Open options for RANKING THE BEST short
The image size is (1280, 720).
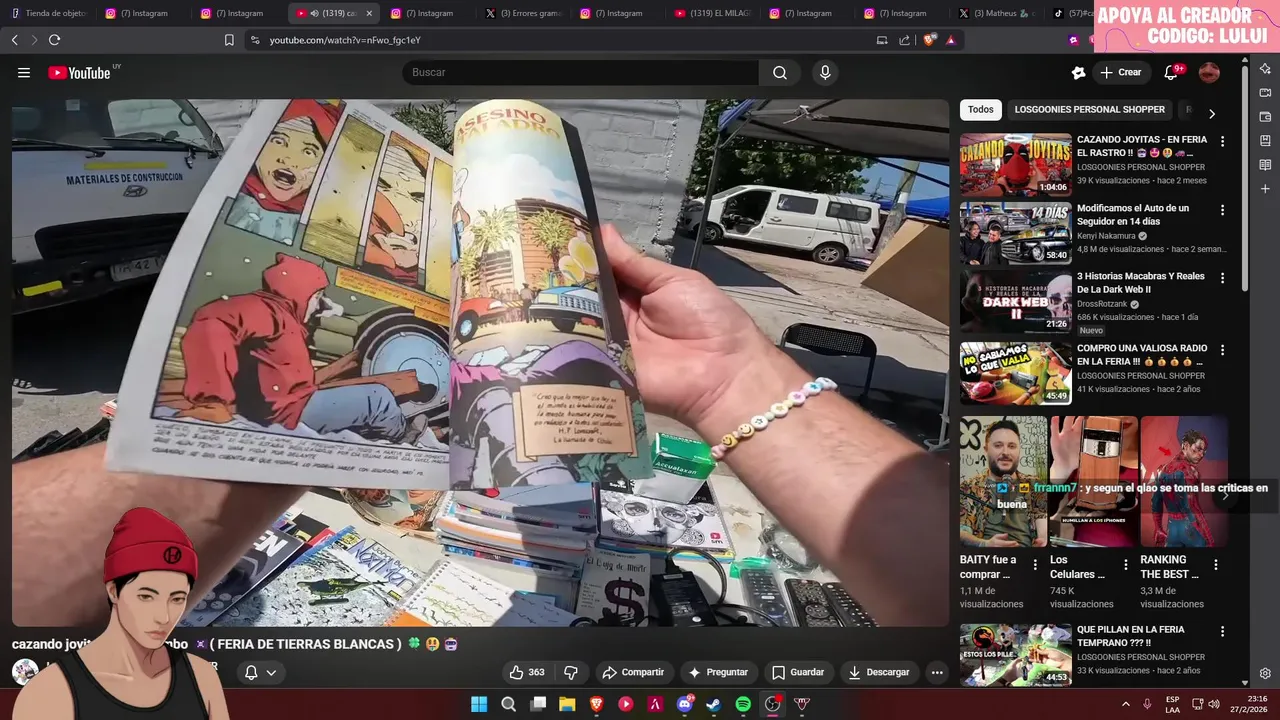click(1216, 565)
